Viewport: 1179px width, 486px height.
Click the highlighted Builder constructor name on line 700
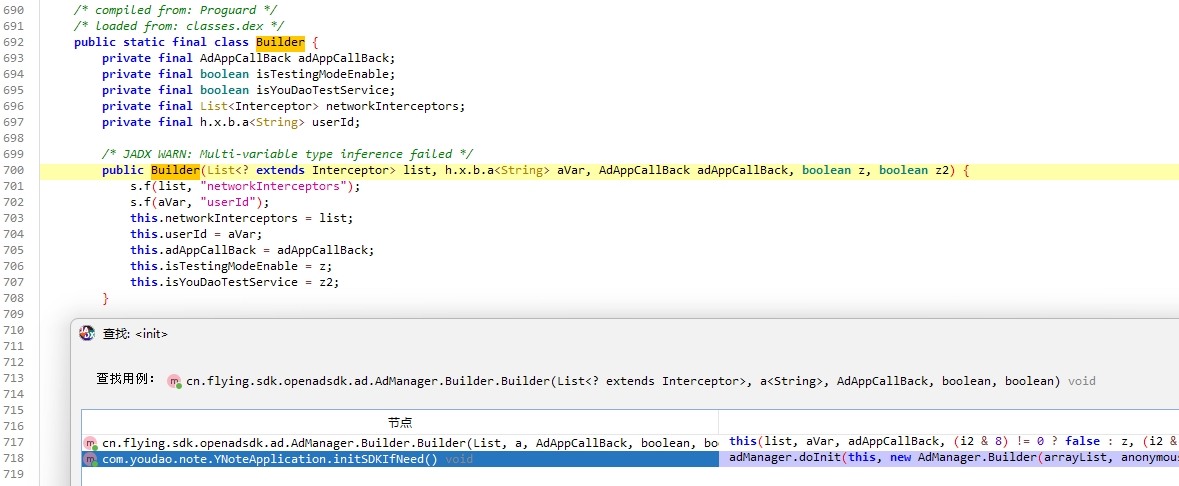[175, 170]
